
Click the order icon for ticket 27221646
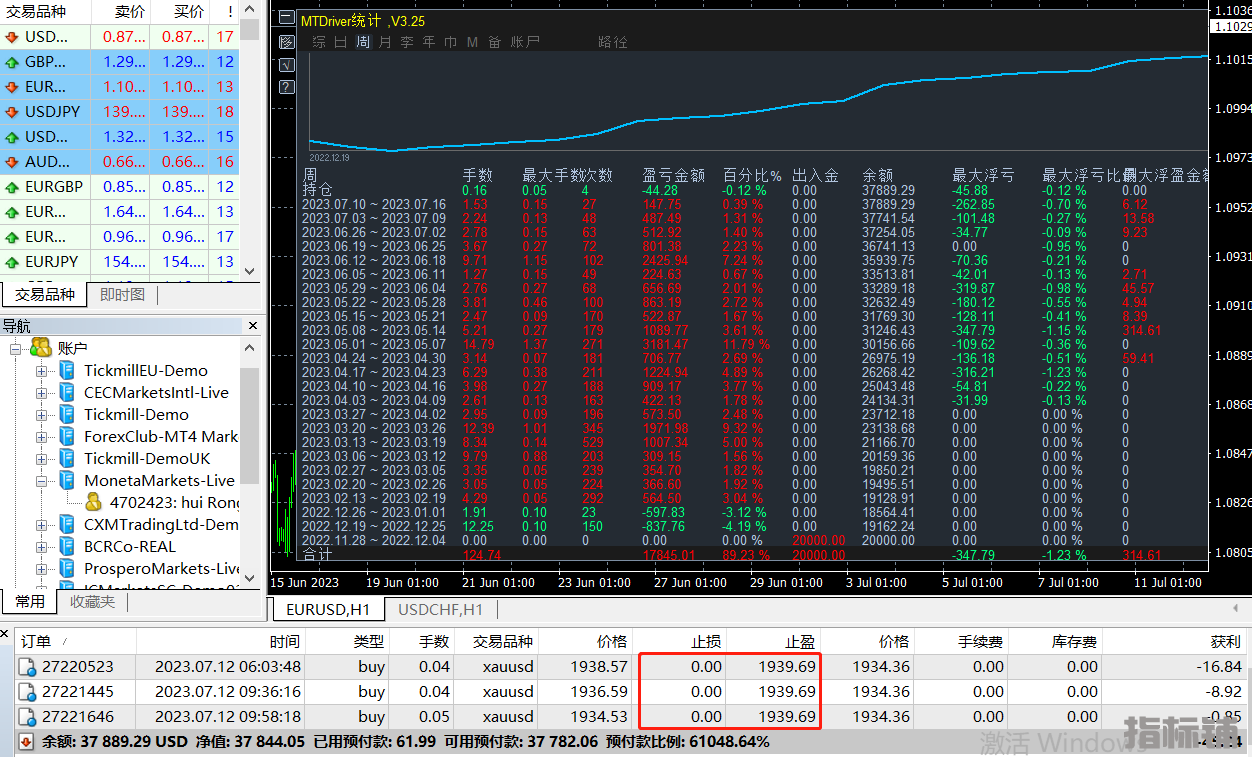28,717
